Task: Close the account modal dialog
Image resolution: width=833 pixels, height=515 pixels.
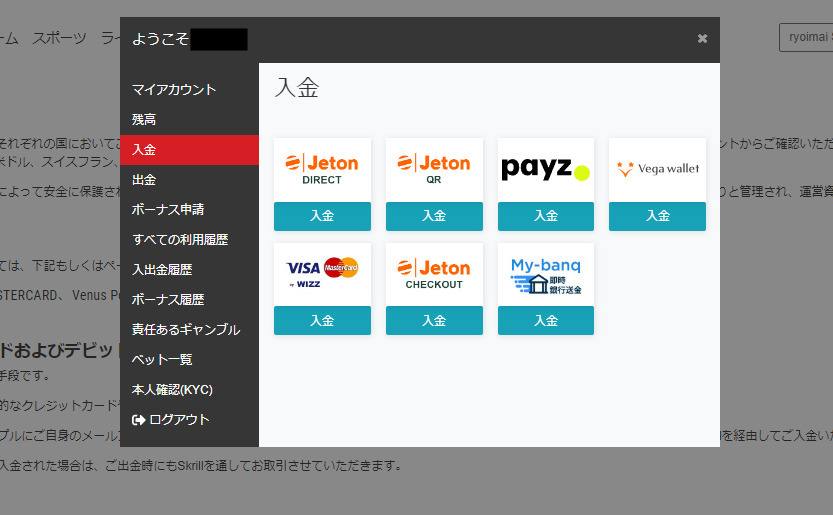Action: click(x=702, y=38)
